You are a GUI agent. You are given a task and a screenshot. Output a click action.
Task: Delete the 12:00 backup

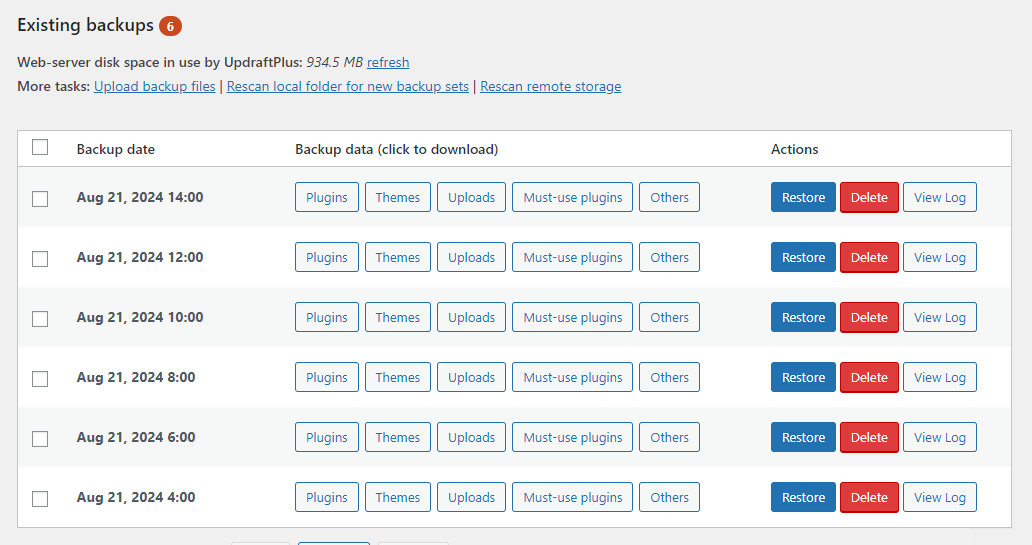pyautogui.click(x=869, y=257)
